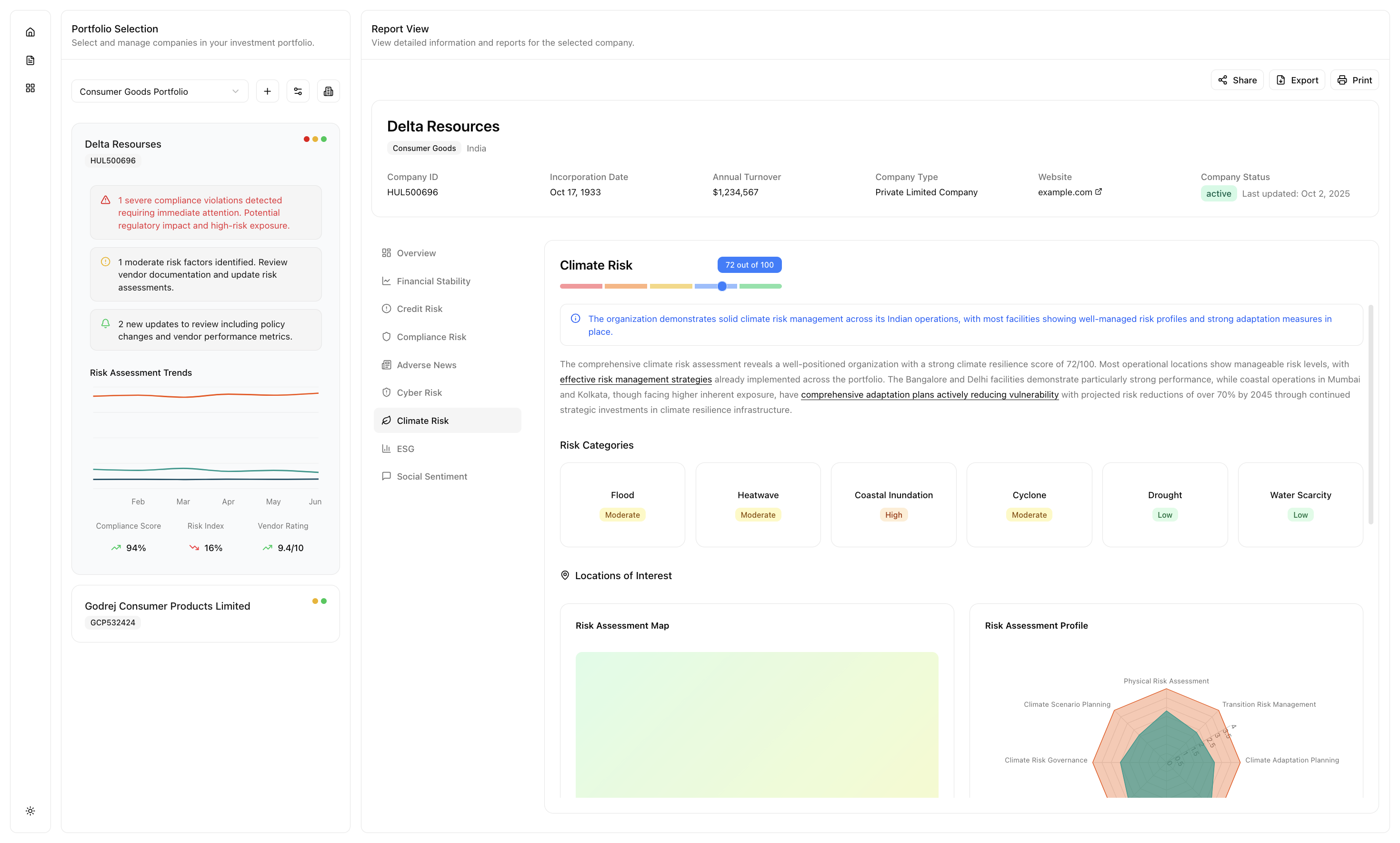Switch to the ESG tab
The image size is (1400, 843).
(x=447, y=449)
